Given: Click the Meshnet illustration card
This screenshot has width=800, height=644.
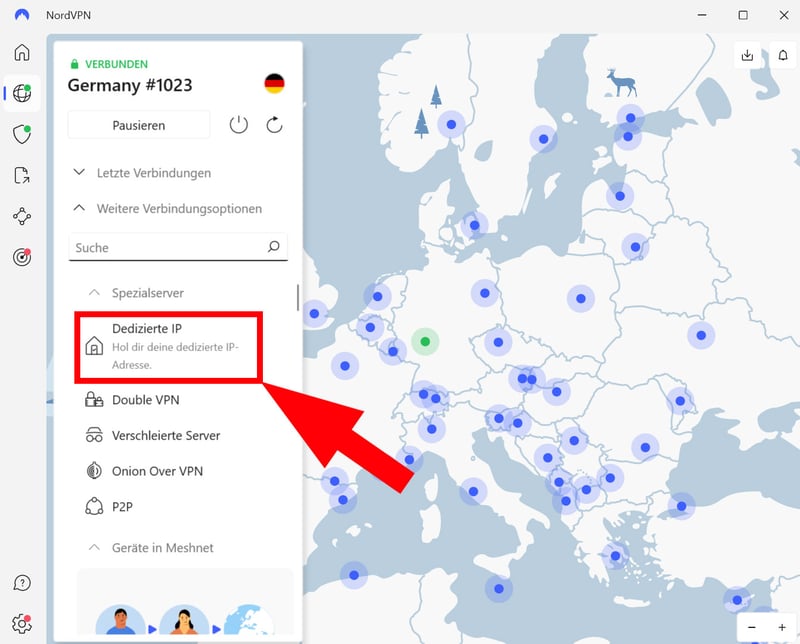Looking at the screenshot, I should pyautogui.click(x=185, y=602).
